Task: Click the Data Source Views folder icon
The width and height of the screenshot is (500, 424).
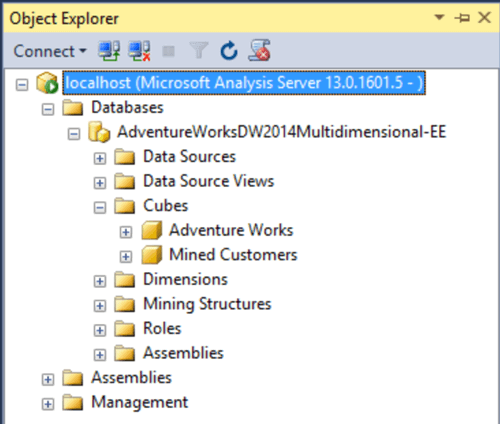Action: 125,181
